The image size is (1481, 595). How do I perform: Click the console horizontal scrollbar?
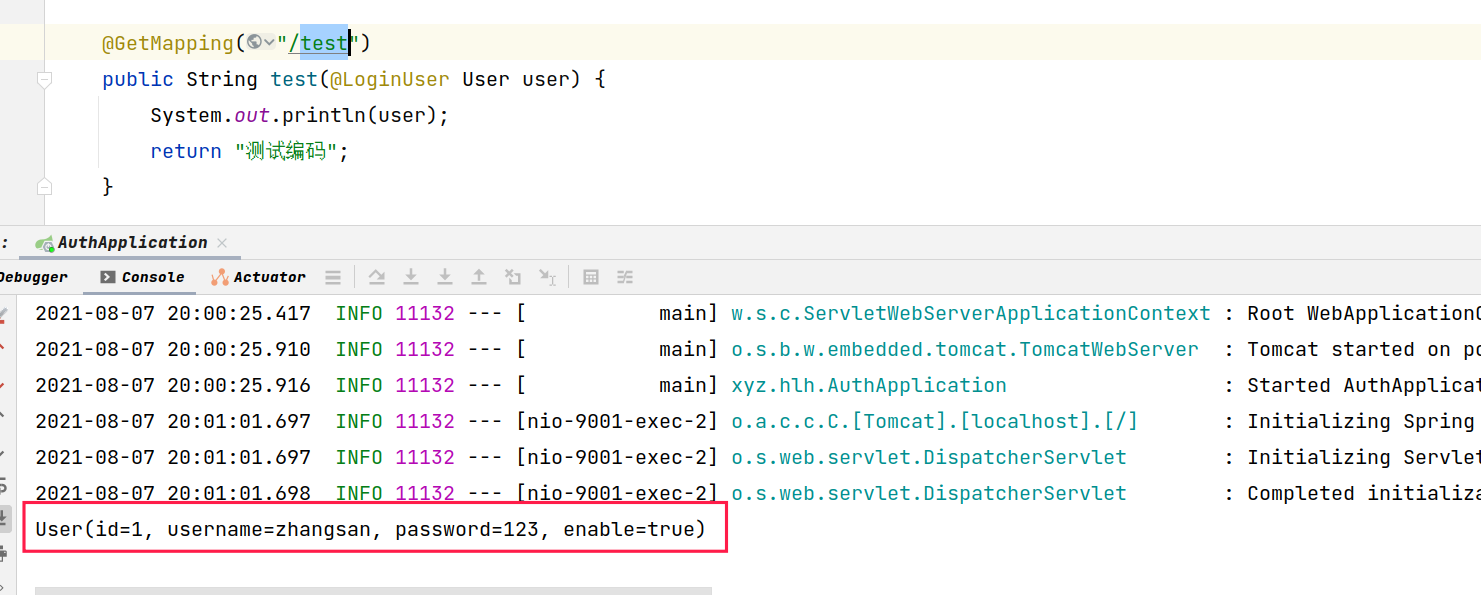pyautogui.click(x=372, y=590)
